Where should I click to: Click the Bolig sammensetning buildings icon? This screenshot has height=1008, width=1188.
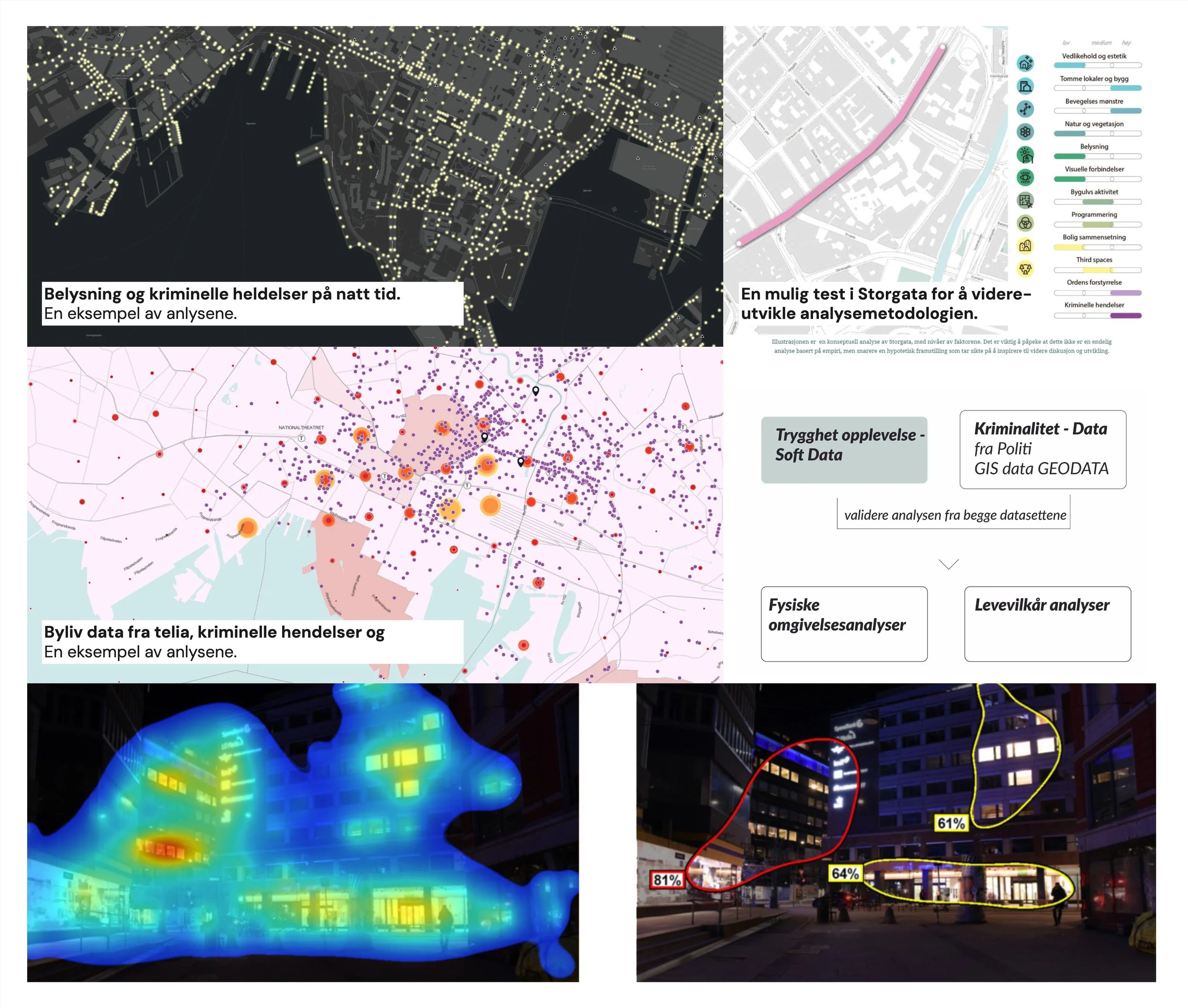point(1025,246)
